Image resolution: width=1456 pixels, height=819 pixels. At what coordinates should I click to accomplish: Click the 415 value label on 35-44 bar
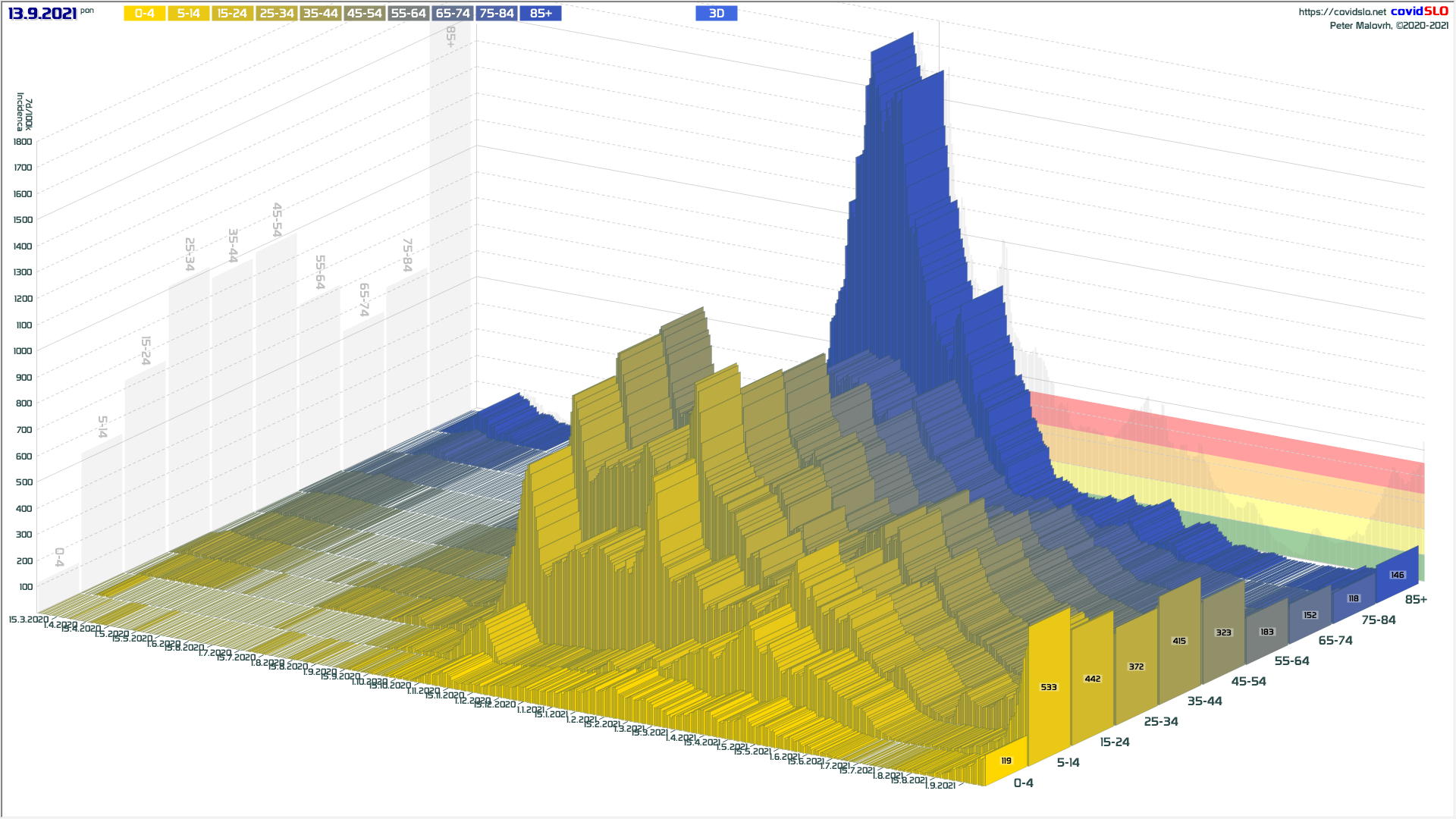click(x=1179, y=641)
